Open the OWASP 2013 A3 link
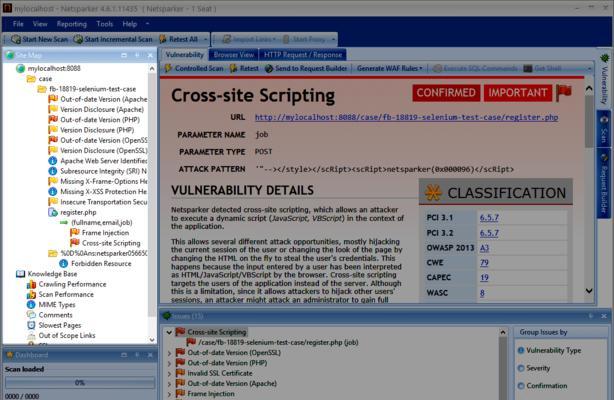 (484, 248)
